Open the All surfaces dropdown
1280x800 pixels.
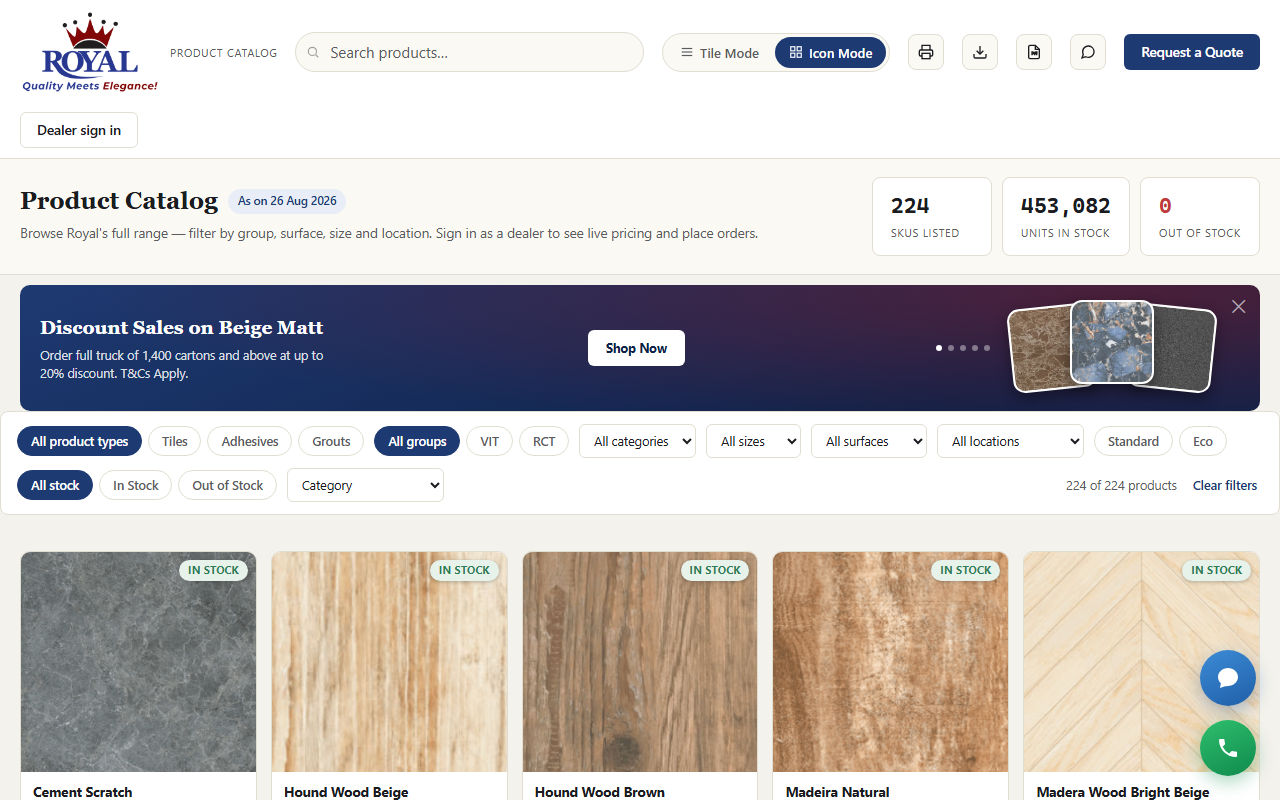click(869, 441)
